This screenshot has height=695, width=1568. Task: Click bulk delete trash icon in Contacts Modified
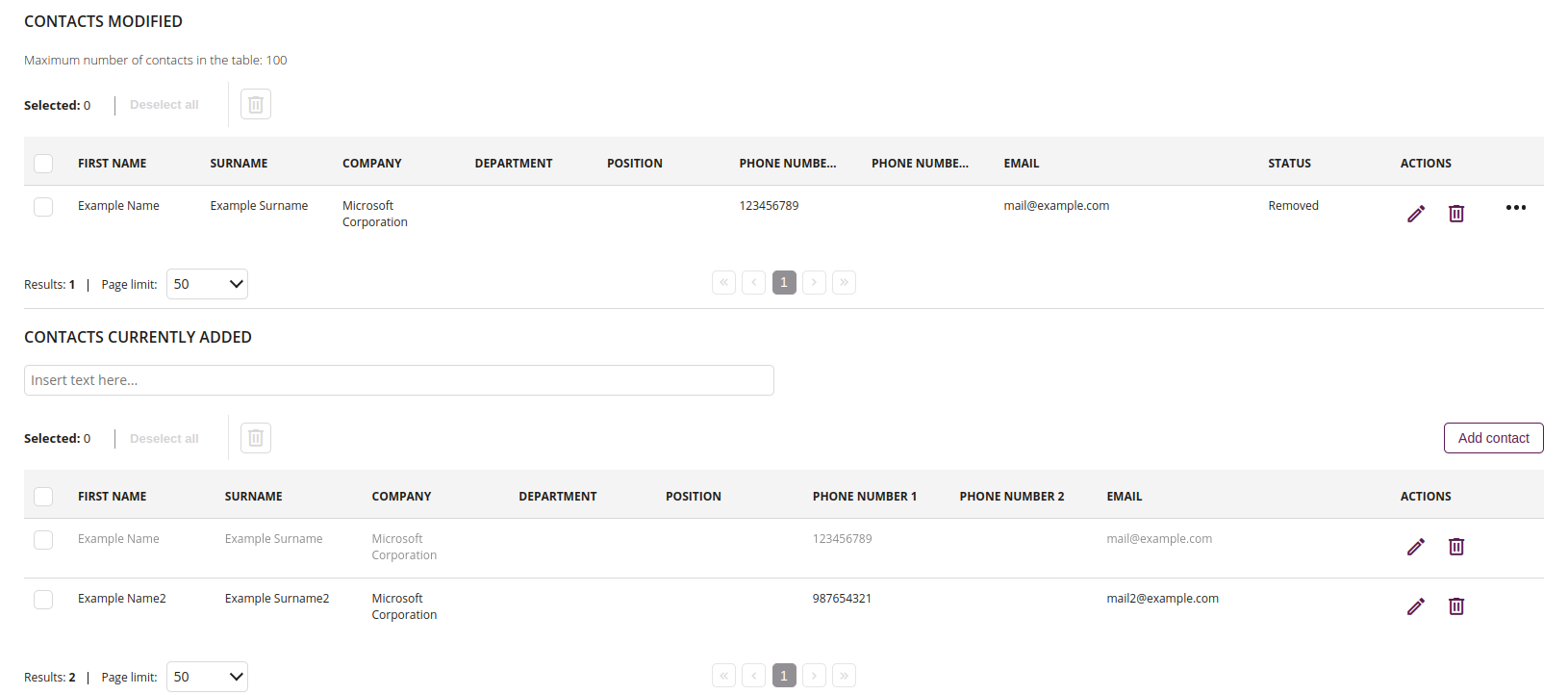click(x=256, y=104)
